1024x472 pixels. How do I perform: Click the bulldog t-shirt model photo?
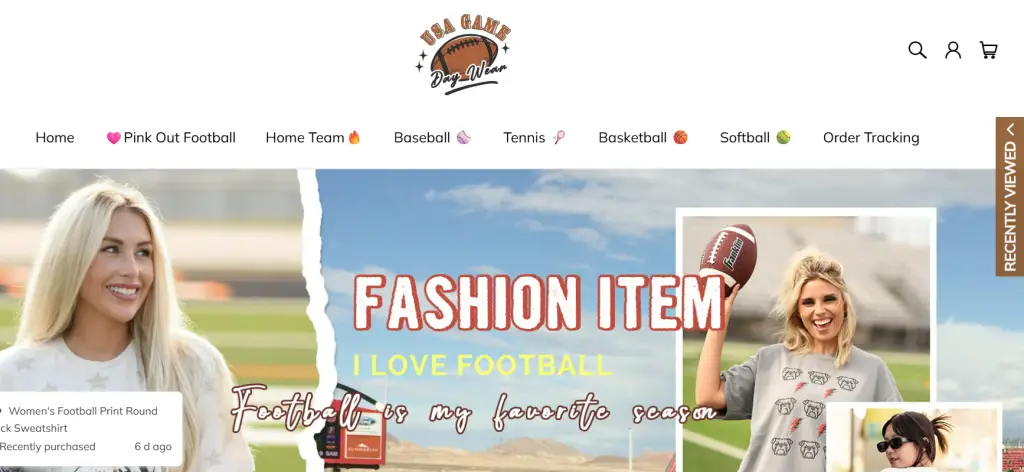click(x=806, y=339)
